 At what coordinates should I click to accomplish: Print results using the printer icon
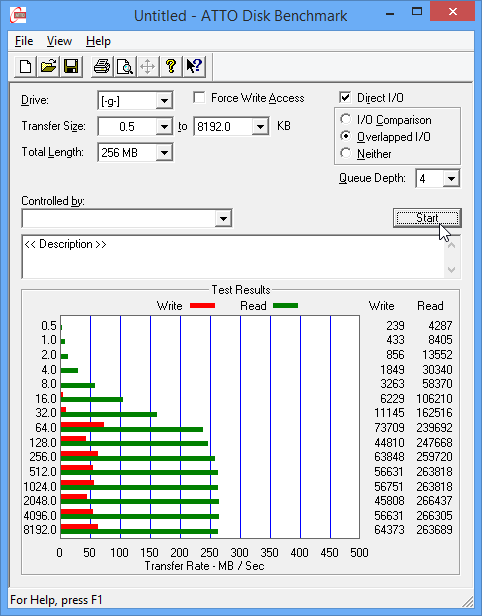102,66
